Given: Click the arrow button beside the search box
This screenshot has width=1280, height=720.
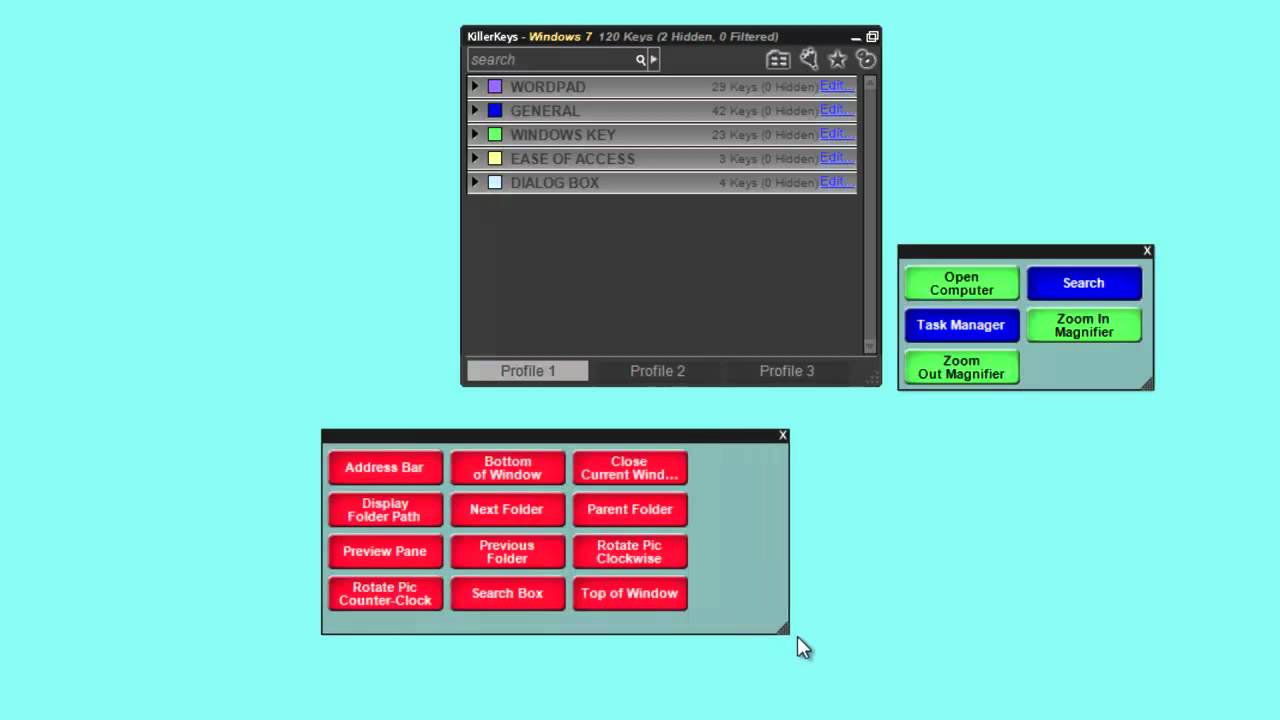Looking at the screenshot, I should (x=654, y=60).
